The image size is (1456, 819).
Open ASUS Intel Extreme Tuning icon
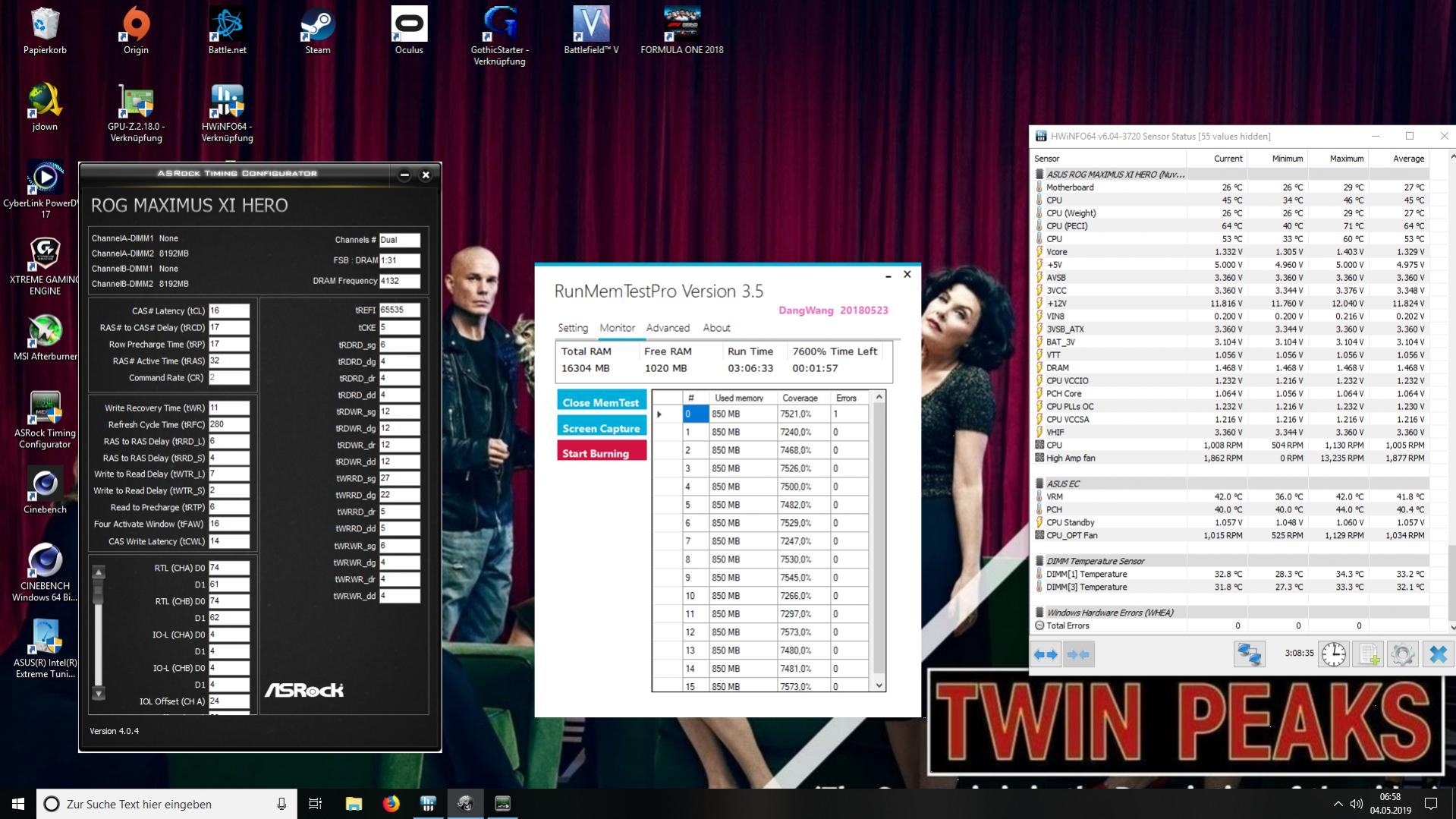[45, 648]
